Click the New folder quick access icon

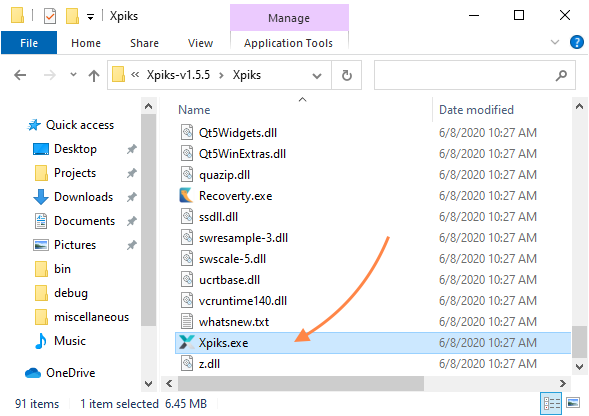[72, 16]
